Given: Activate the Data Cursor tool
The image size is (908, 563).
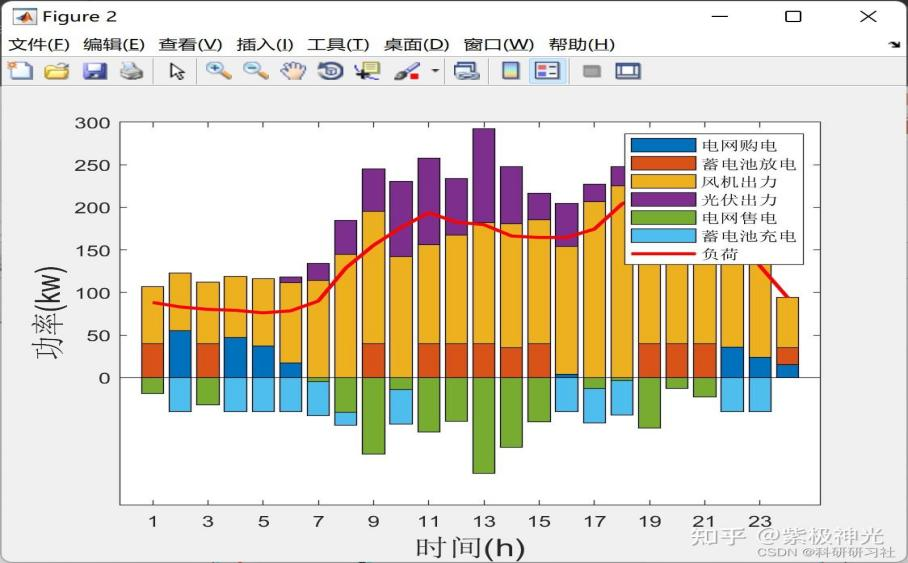Looking at the screenshot, I should click(367, 71).
